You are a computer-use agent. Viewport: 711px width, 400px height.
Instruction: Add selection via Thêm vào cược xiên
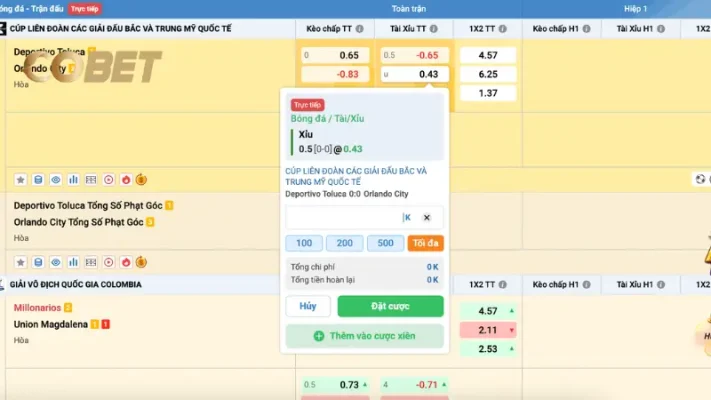(x=365, y=336)
